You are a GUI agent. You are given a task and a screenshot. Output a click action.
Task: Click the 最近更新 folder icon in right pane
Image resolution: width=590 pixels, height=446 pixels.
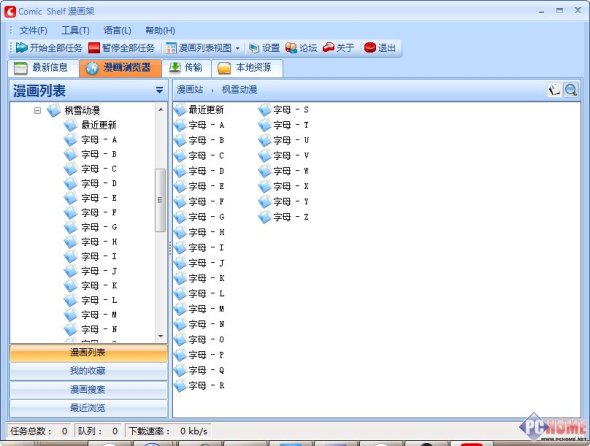click(x=180, y=110)
